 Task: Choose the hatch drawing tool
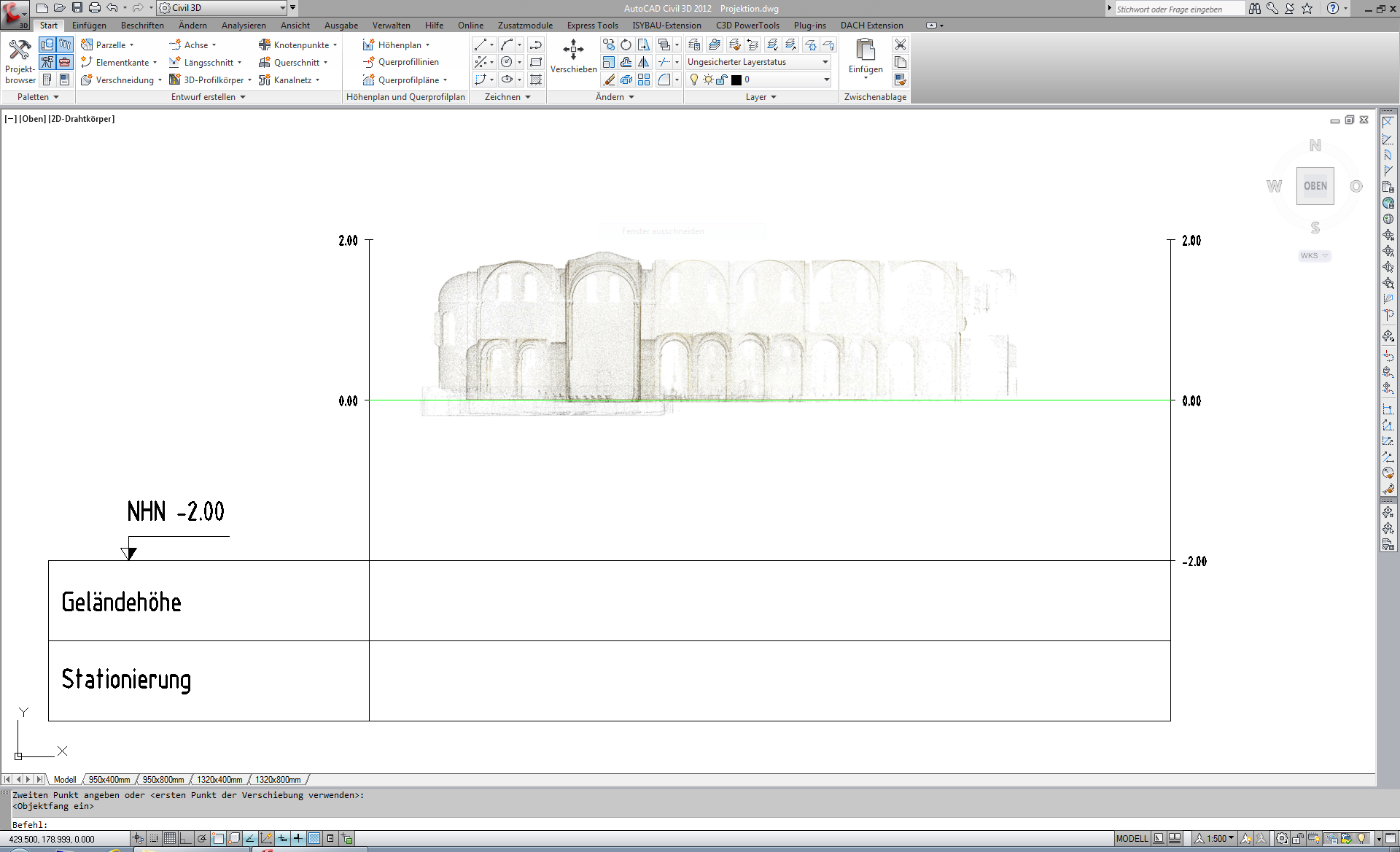[536, 80]
